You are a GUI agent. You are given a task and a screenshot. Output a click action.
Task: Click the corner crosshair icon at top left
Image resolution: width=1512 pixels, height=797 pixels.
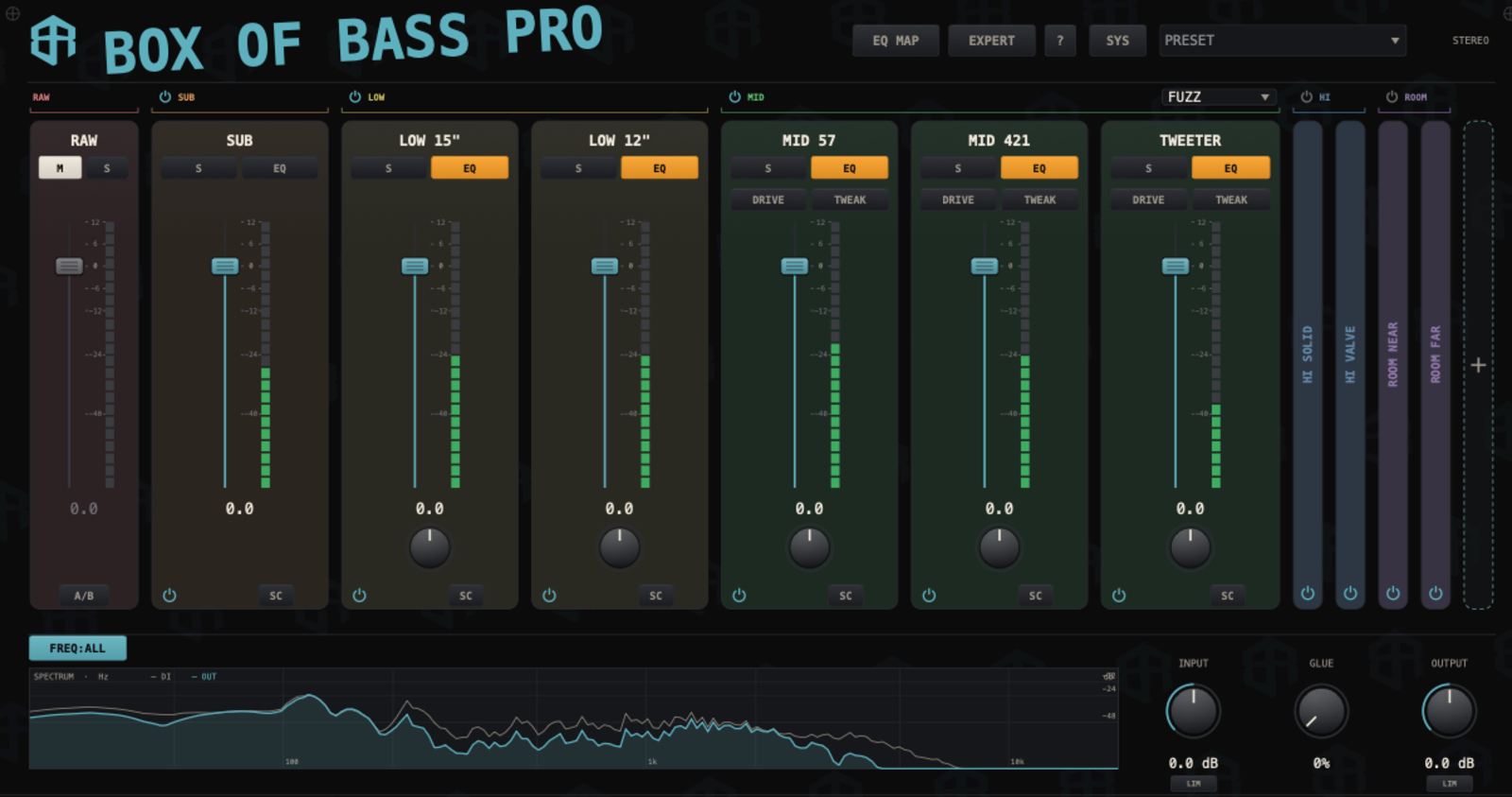[x=12, y=13]
